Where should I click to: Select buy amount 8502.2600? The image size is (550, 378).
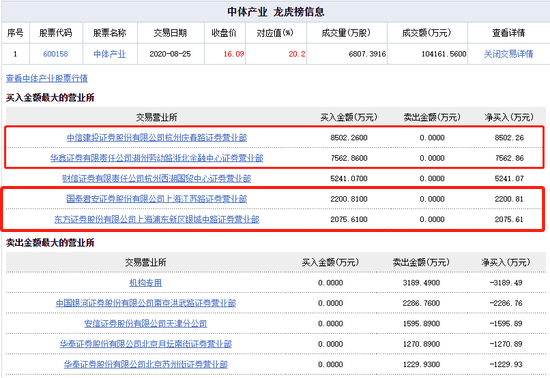pyautogui.click(x=349, y=137)
